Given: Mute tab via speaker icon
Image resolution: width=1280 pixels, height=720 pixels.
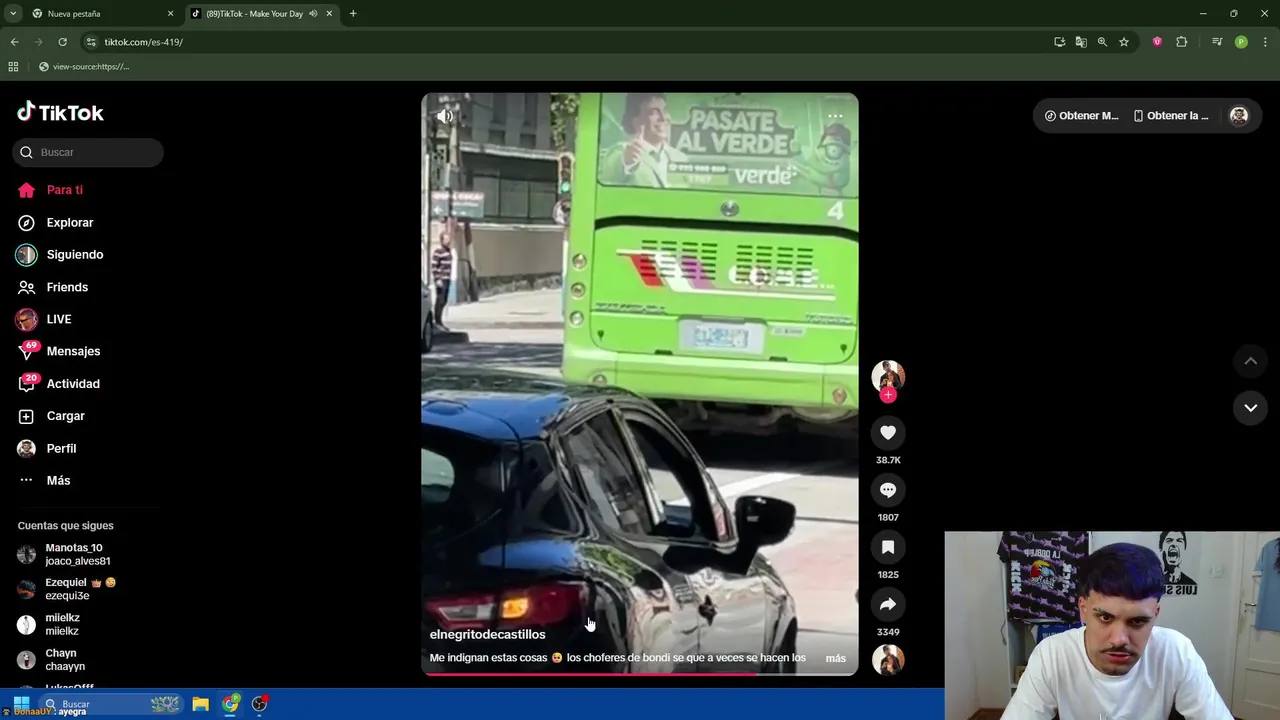Looking at the screenshot, I should tap(313, 14).
